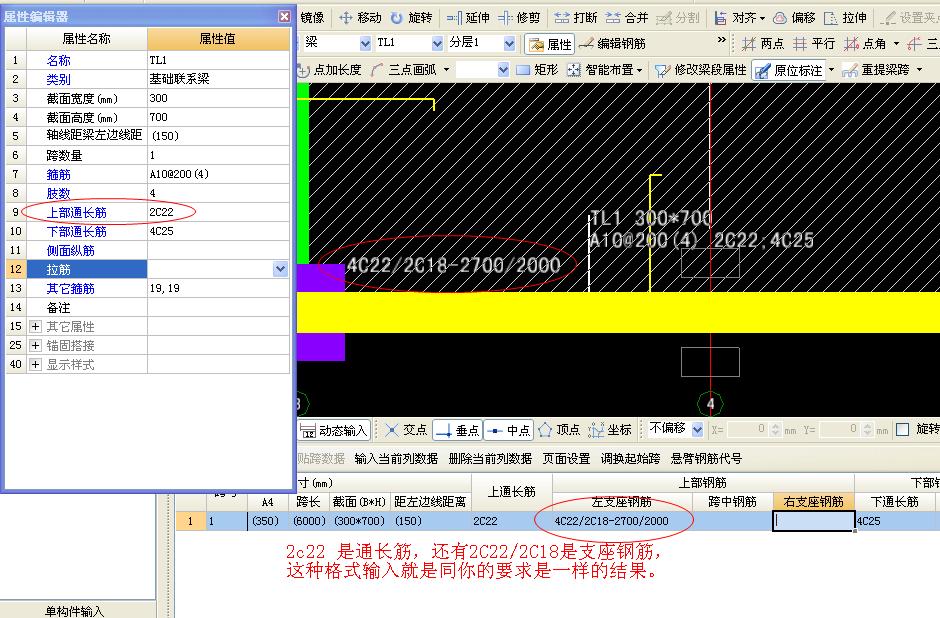The image size is (940, 618).
Task: Select the 两点 two-point axis tool
Action: [x=763, y=43]
